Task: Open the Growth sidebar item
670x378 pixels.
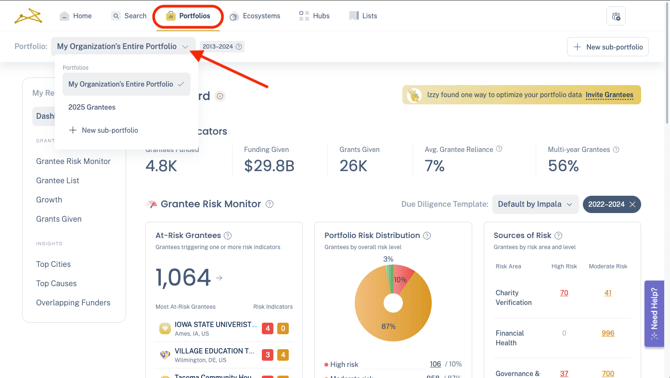Action: pyautogui.click(x=49, y=199)
